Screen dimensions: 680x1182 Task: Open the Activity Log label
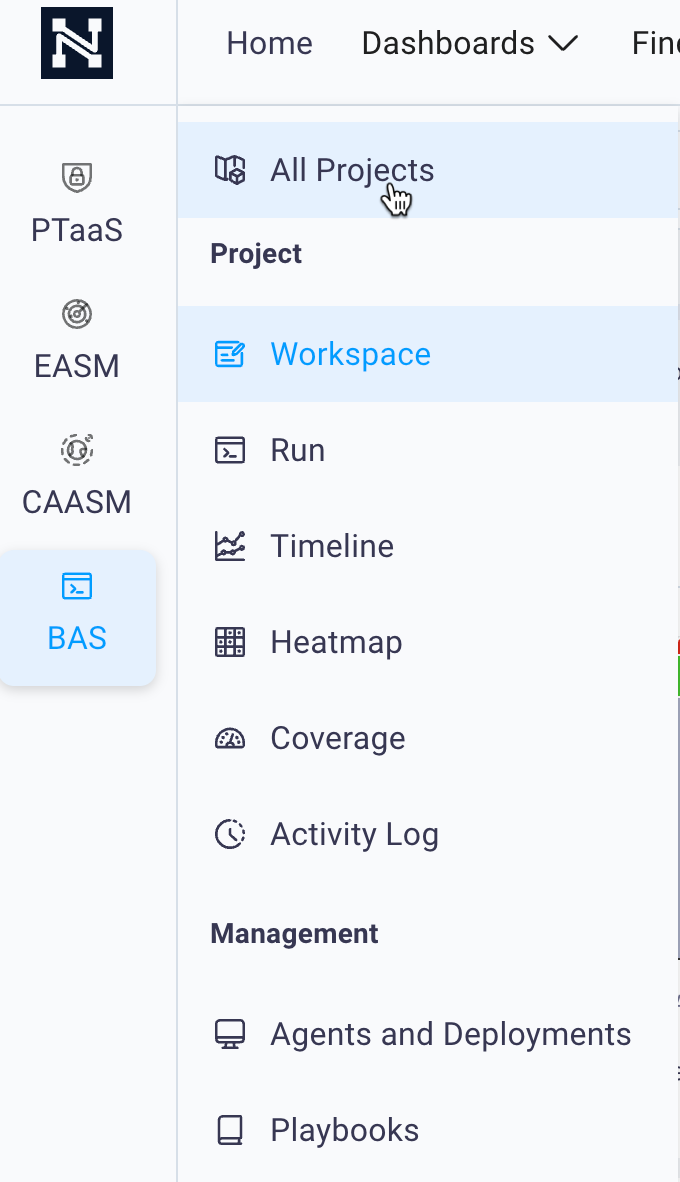354,834
